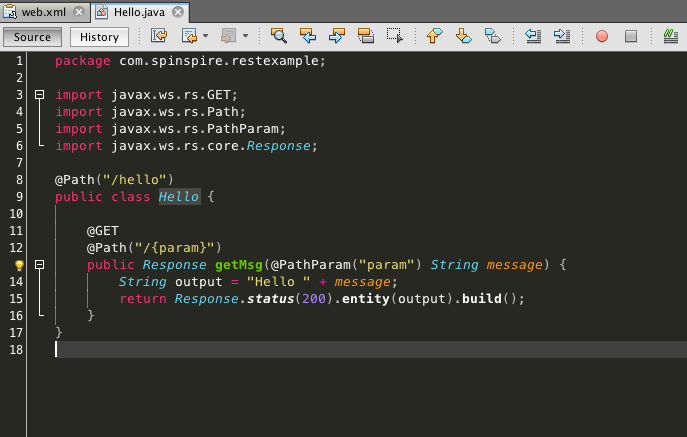Click the package keyword on line 1
The width and height of the screenshot is (687, 437).
click(83, 61)
